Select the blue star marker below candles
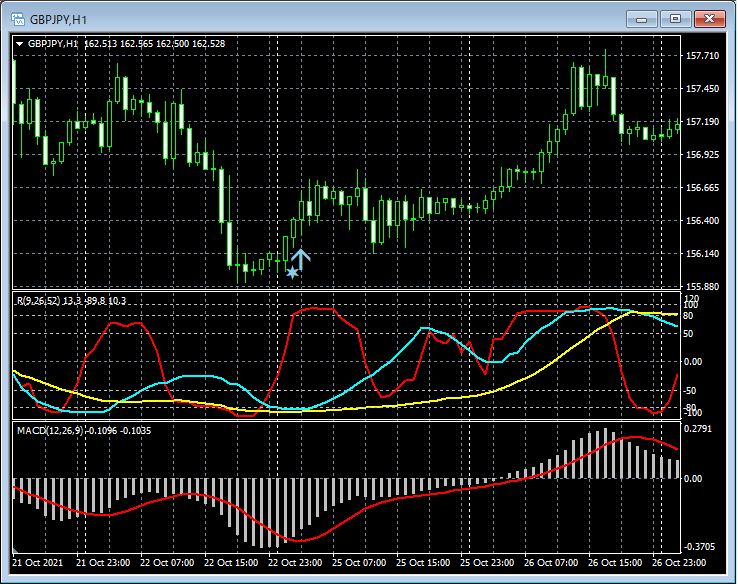The image size is (738, 584). click(x=292, y=272)
